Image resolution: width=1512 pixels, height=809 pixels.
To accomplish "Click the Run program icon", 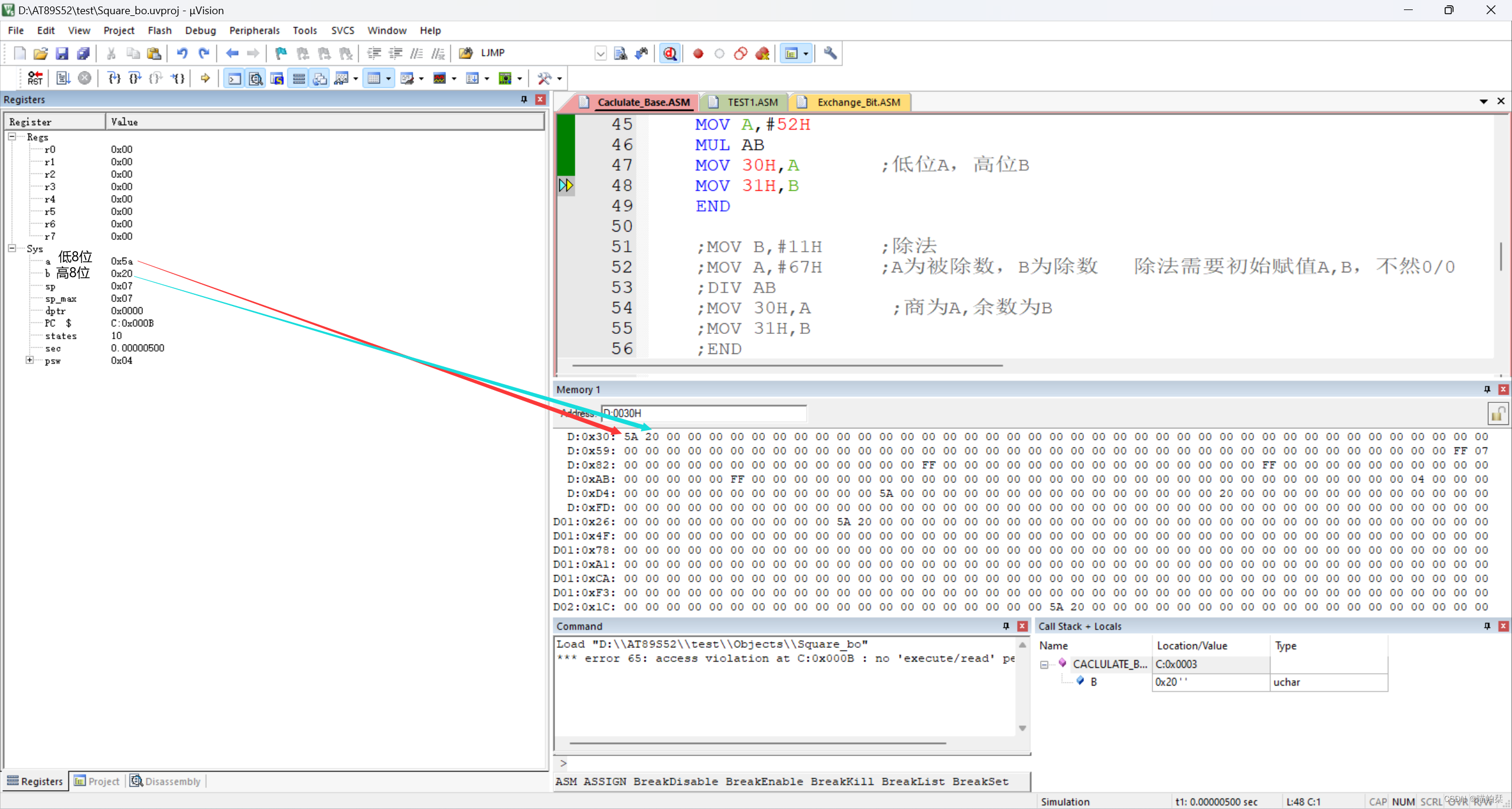I will 63,78.
